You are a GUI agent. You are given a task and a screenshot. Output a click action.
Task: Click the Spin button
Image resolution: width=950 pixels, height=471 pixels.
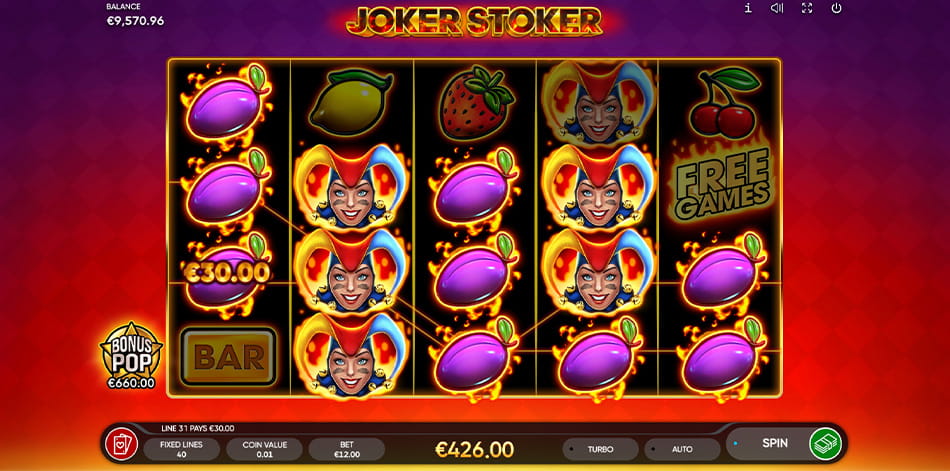click(774, 443)
